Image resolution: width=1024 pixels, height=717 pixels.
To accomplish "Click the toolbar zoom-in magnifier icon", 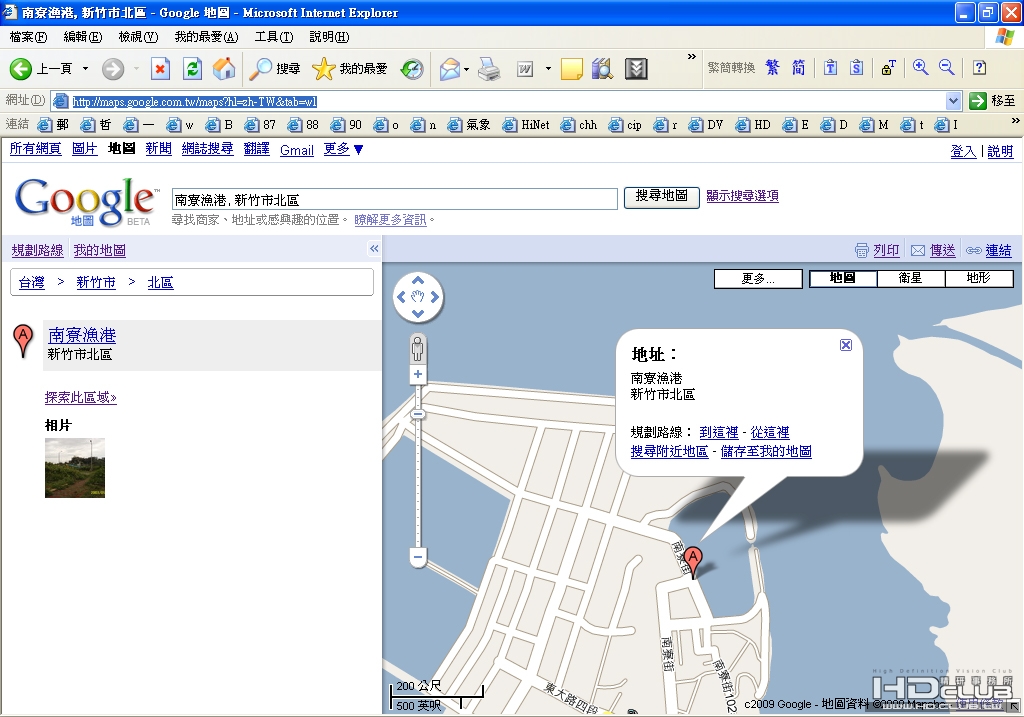I will pos(920,67).
